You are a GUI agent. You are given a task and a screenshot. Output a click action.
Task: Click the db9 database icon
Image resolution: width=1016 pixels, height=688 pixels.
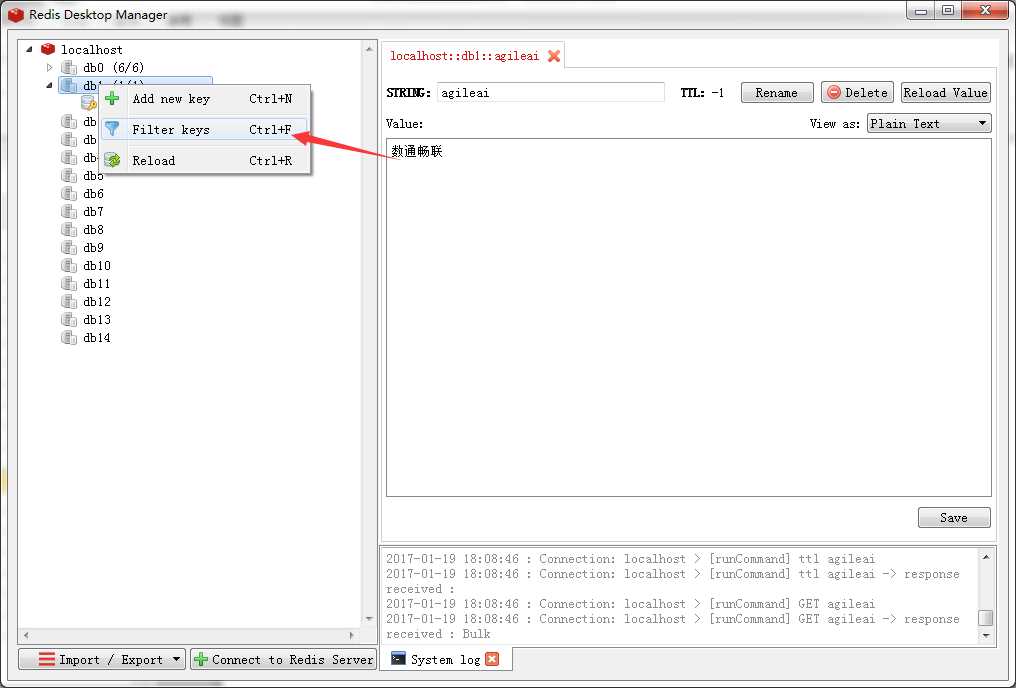[69, 247]
